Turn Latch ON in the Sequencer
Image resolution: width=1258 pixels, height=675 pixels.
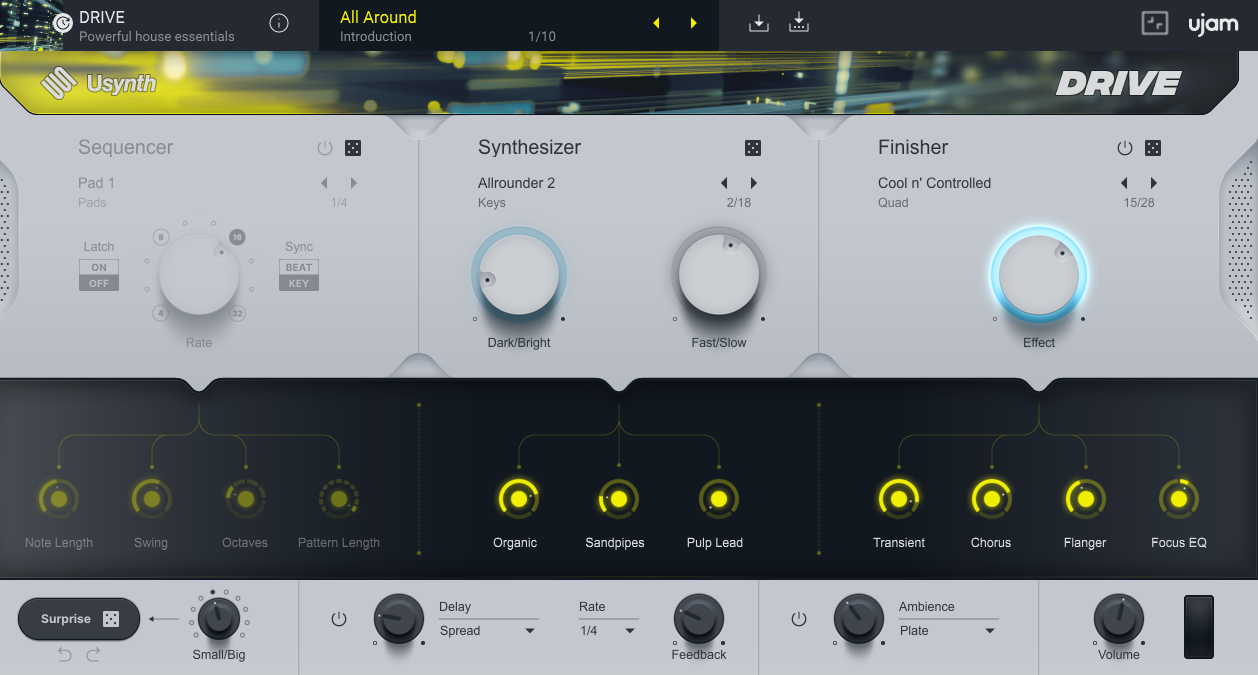coord(99,268)
